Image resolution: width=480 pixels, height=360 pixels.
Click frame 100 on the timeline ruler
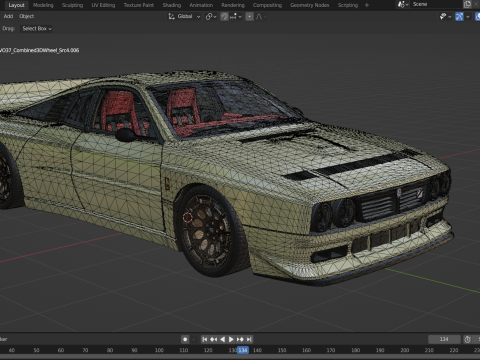pos(159,350)
